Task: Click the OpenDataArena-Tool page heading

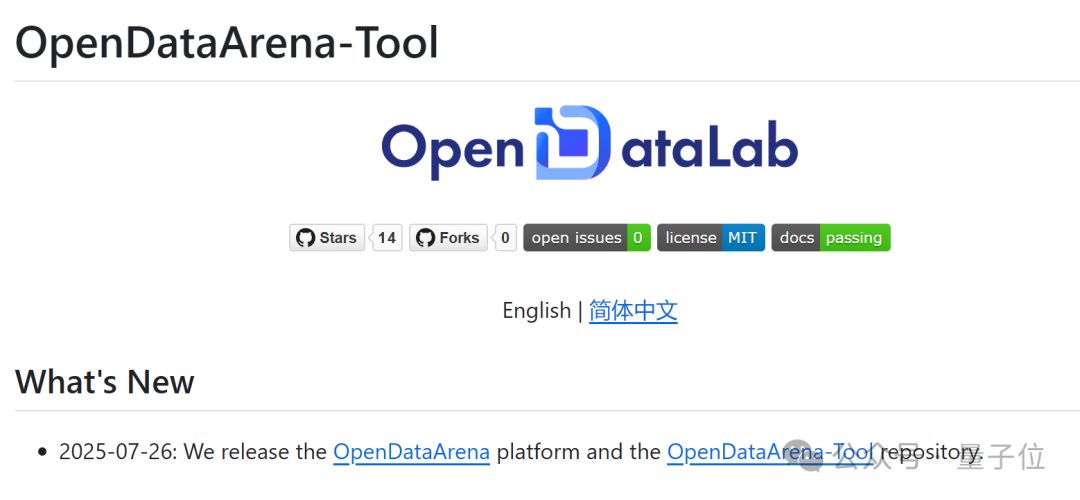Action: click(x=227, y=43)
